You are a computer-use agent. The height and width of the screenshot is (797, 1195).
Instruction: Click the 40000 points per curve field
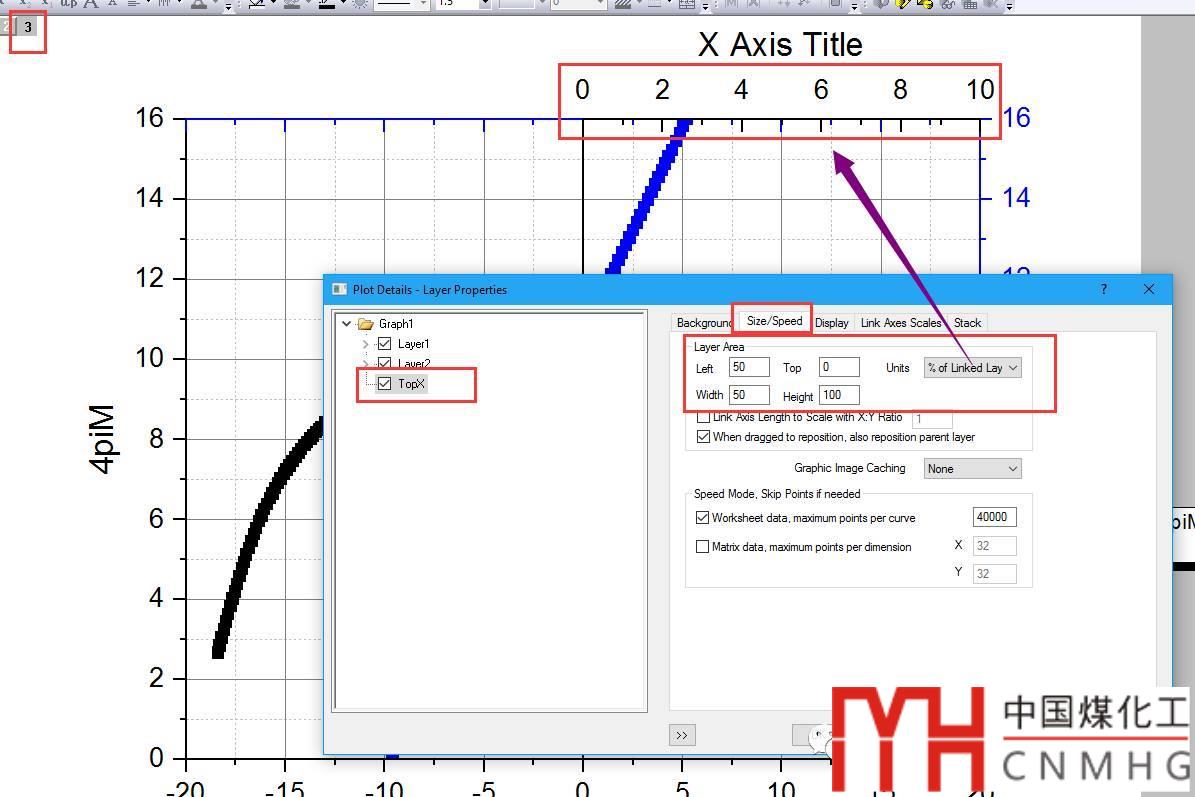point(995,517)
